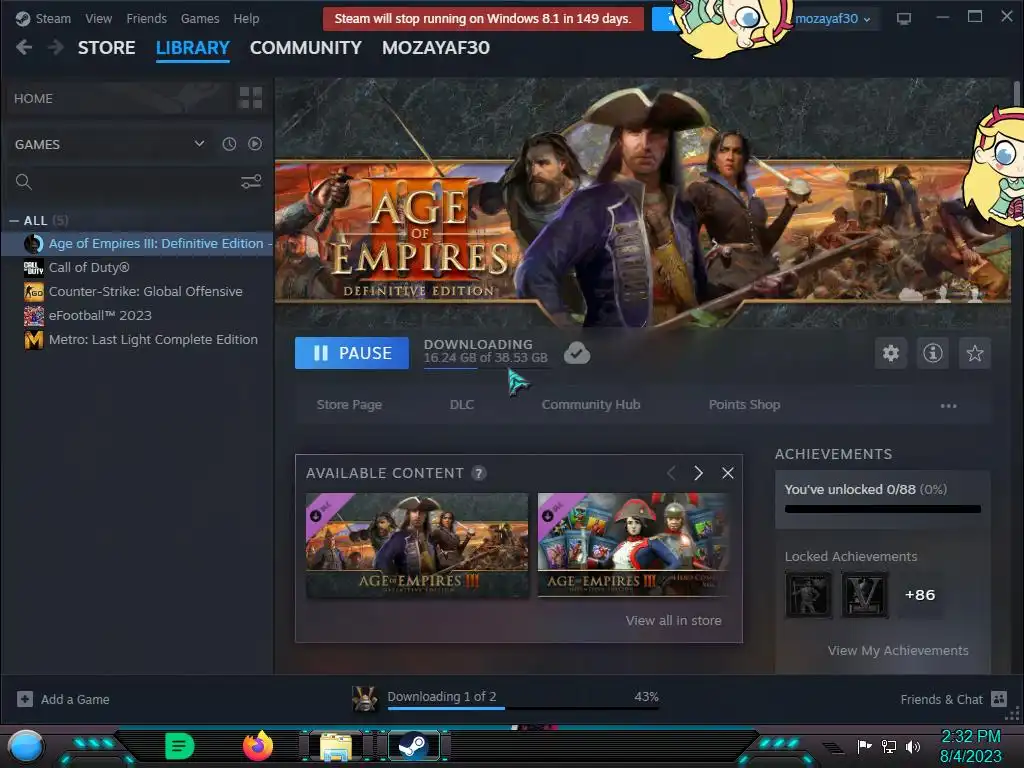Show recent games clock icon
This screenshot has height=768, width=1024.
pyautogui.click(x=229, y=144)
